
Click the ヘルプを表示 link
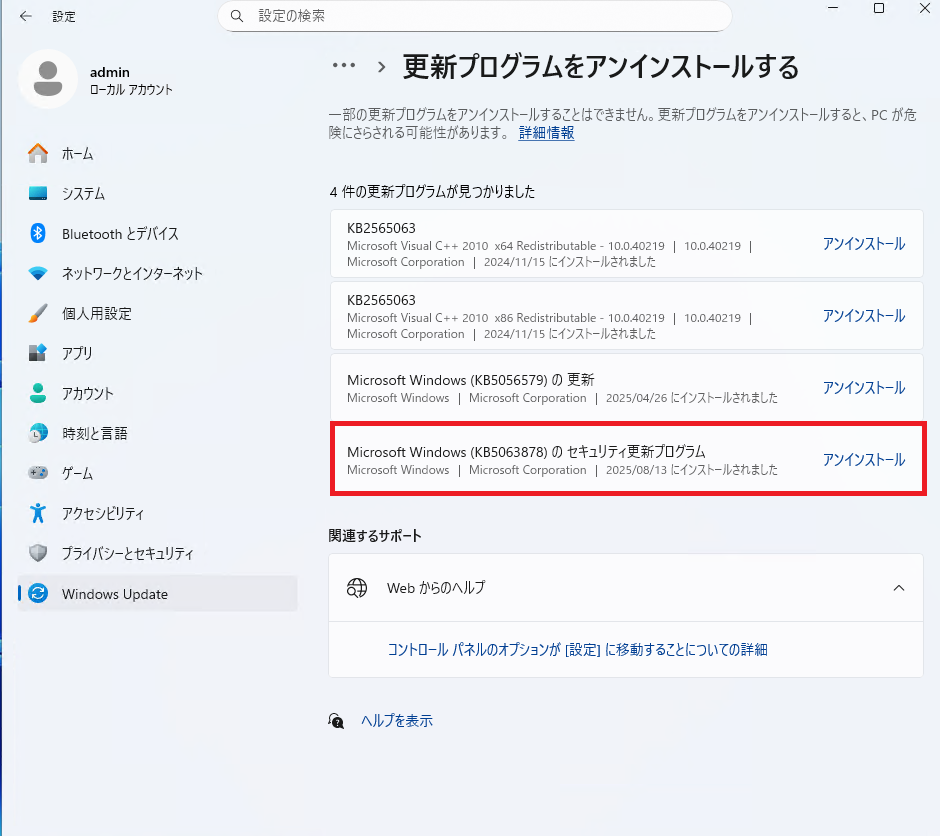coord(396,720)
